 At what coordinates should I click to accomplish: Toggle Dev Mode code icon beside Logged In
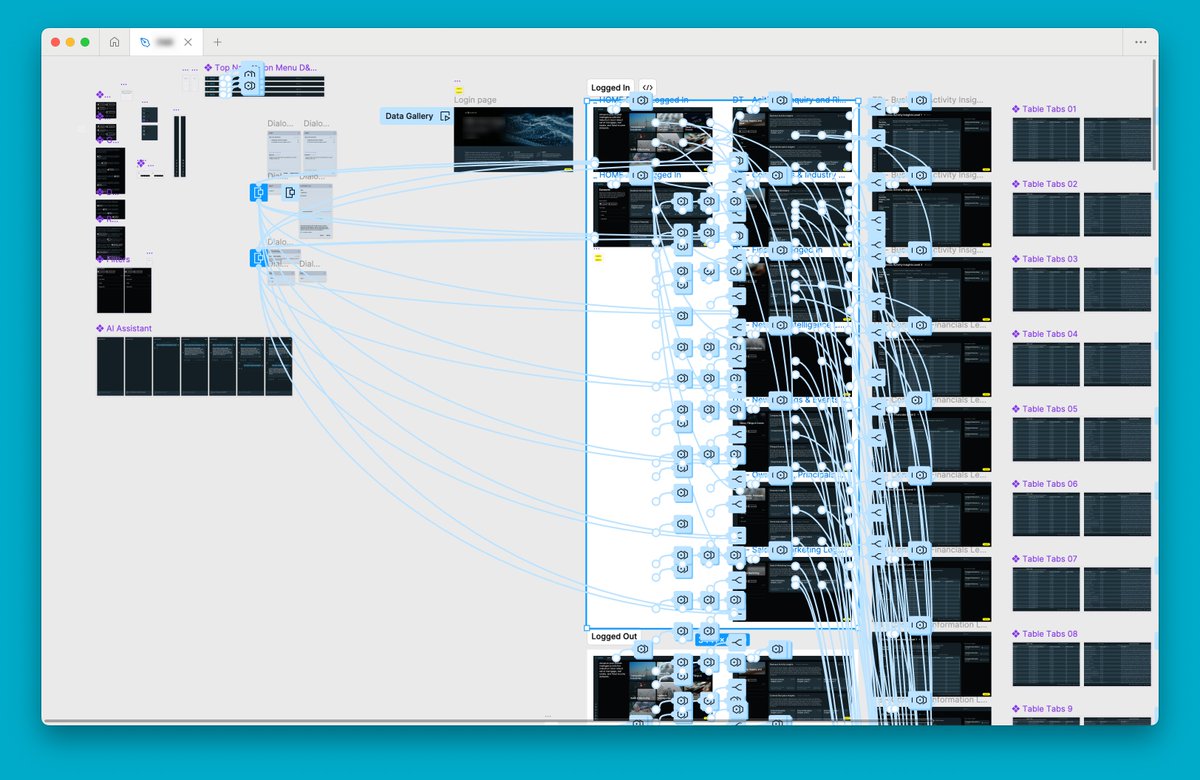tap(647, 88)
